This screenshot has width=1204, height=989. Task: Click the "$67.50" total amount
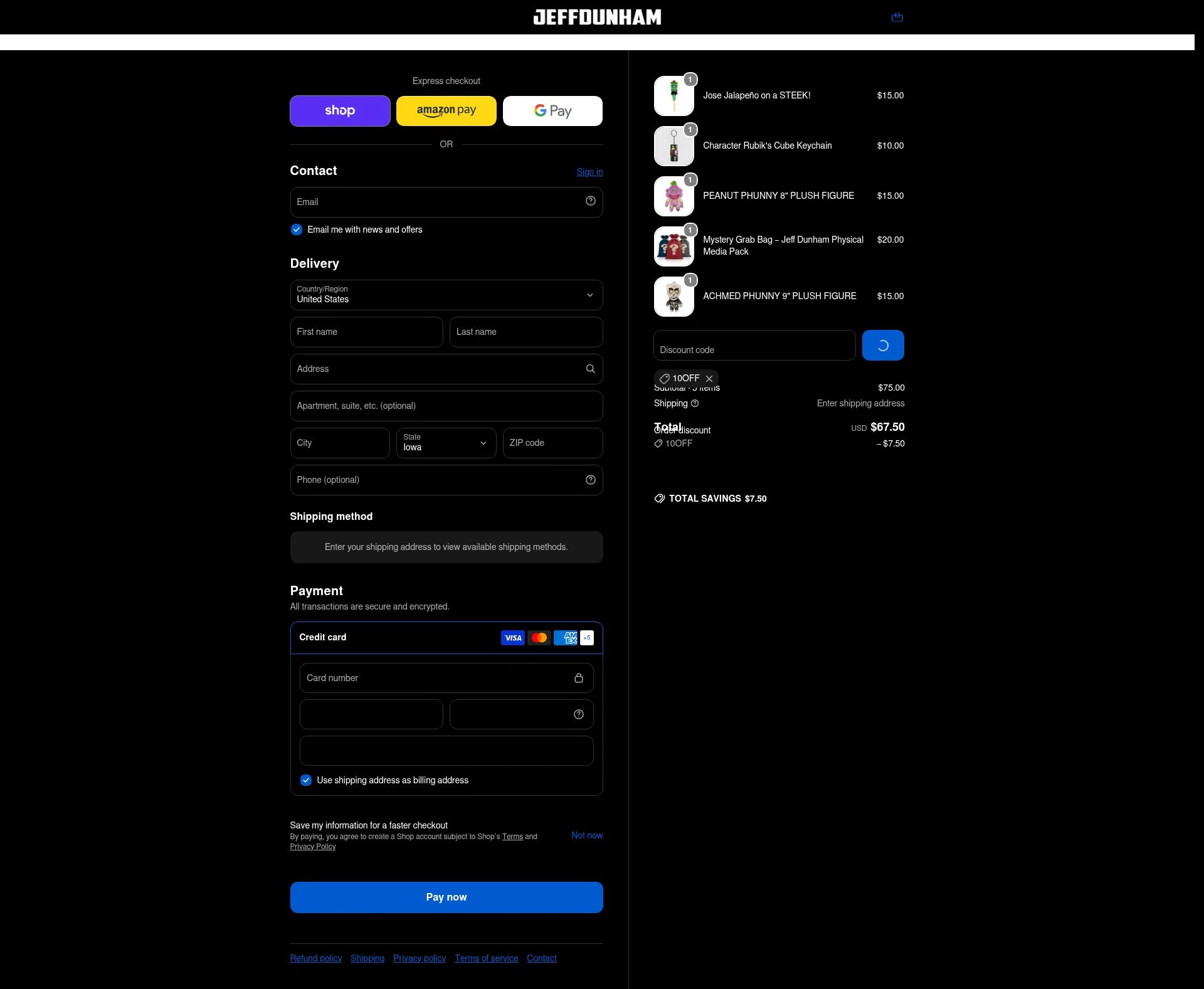887,427
